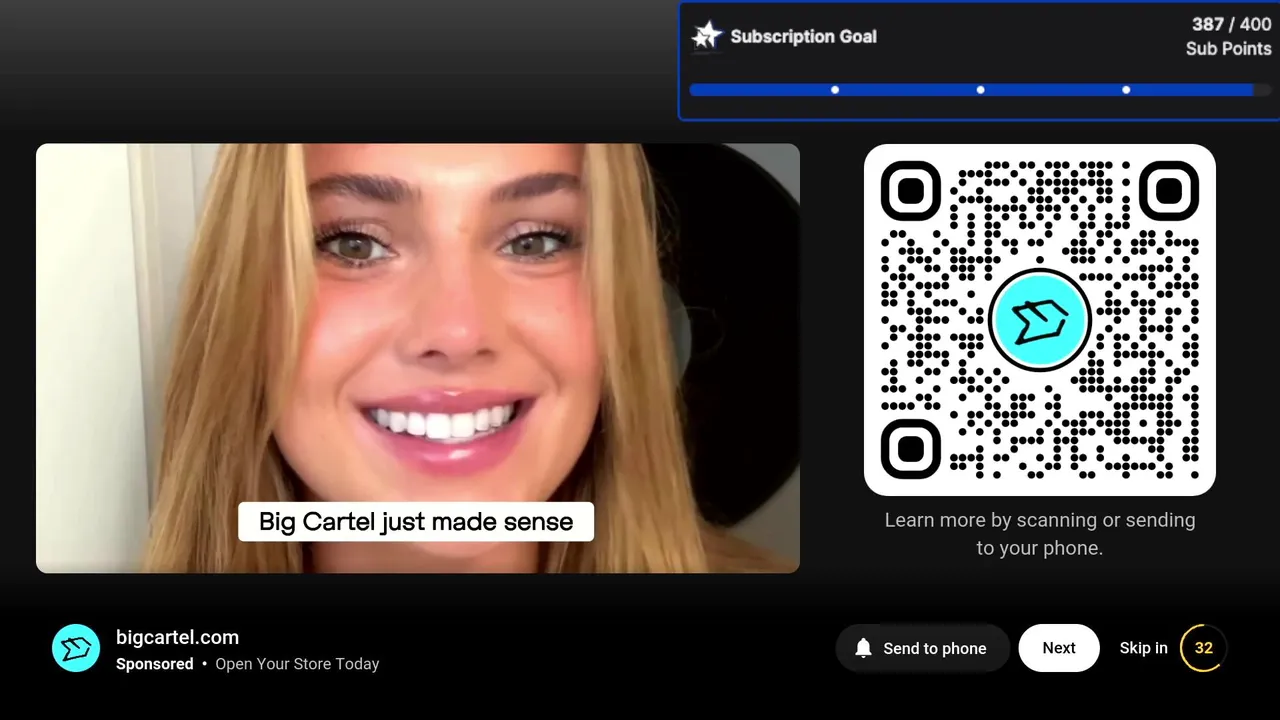
Task: Click the Sponsored label
Action: coord(155,664)
